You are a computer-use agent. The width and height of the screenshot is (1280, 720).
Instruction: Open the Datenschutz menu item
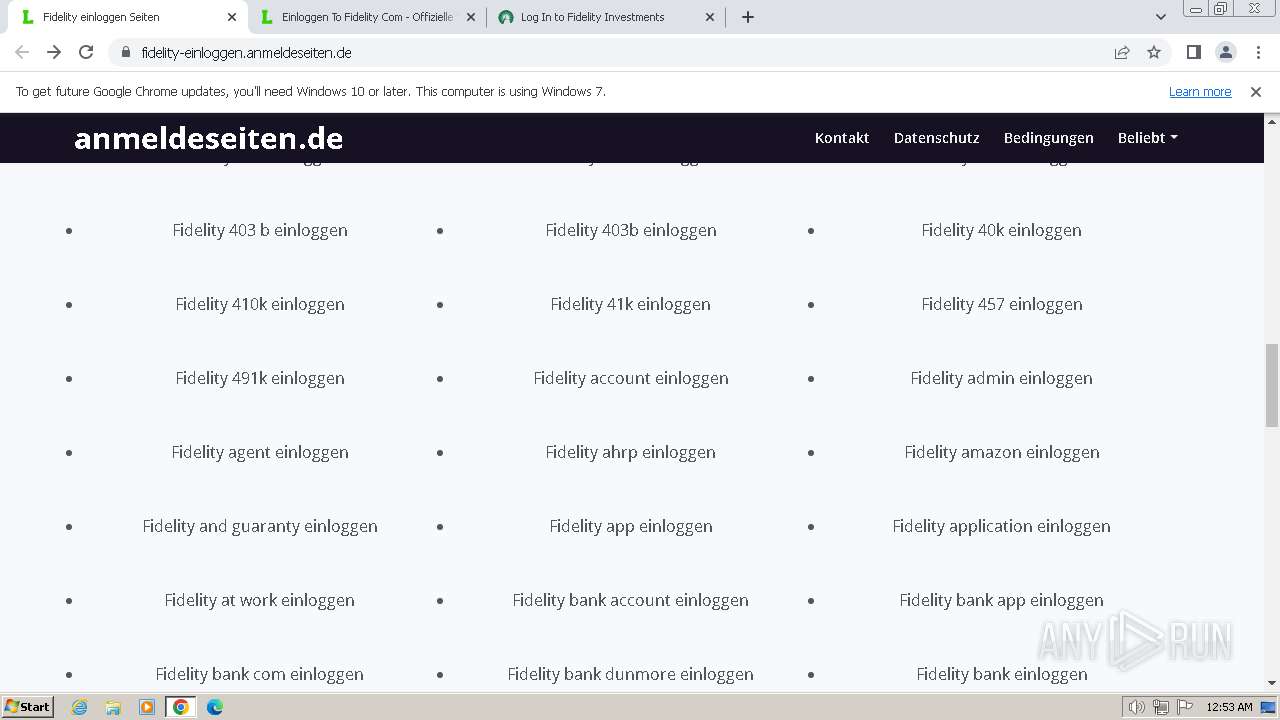click(x=937, y=138)
